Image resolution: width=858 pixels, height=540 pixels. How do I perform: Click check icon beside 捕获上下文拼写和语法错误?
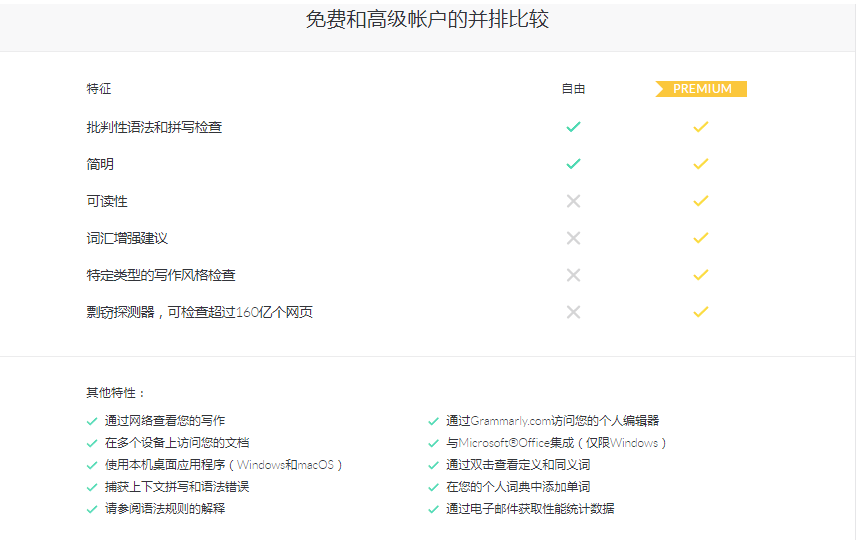pos(92,487)
